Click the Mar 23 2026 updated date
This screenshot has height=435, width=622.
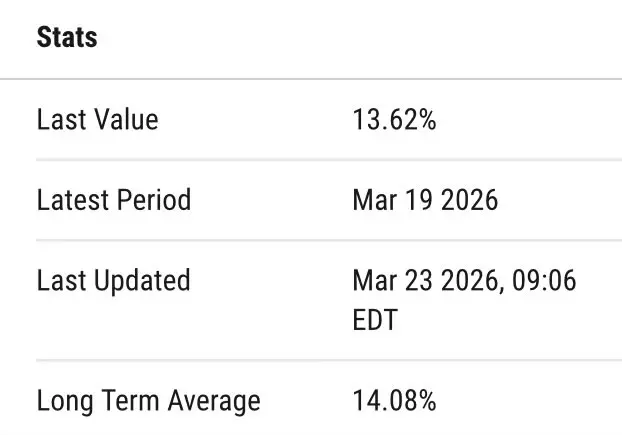point(425,281)
